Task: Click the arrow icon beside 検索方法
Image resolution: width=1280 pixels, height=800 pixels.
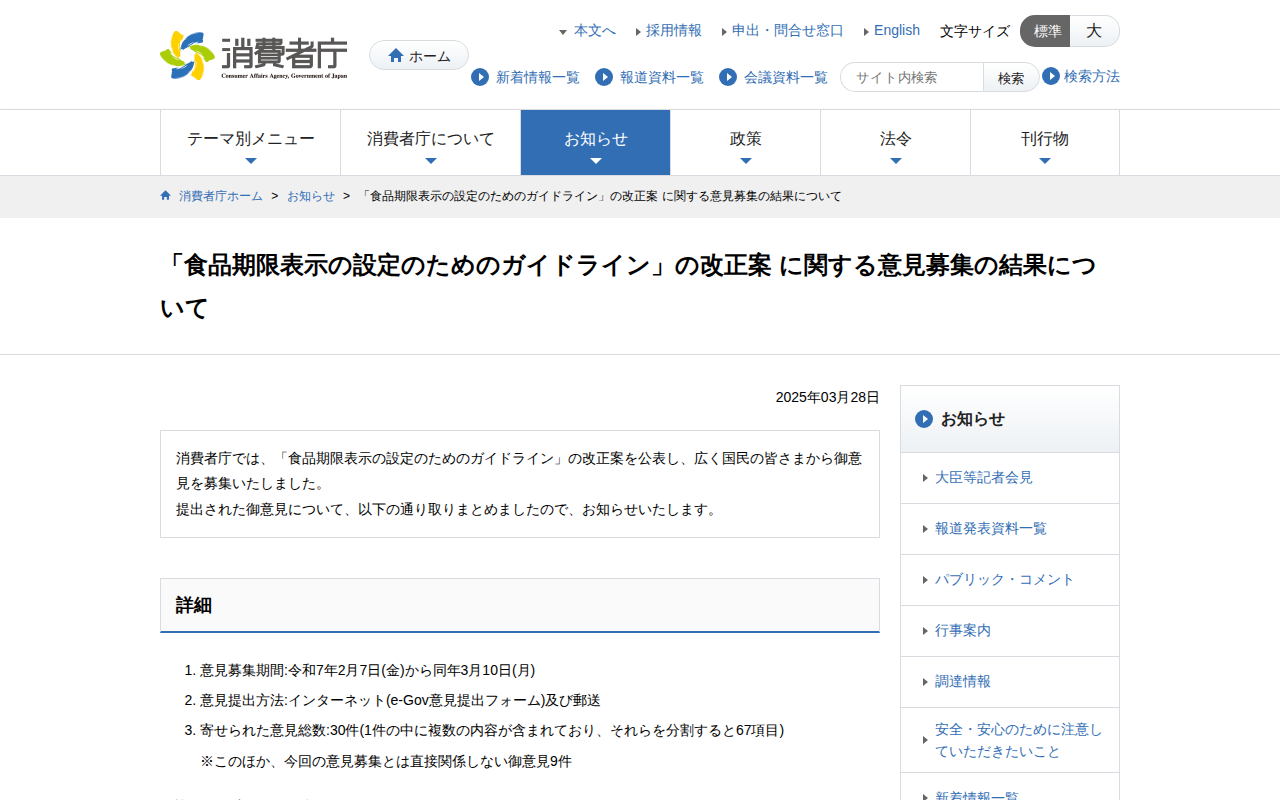Action: 1051,76
